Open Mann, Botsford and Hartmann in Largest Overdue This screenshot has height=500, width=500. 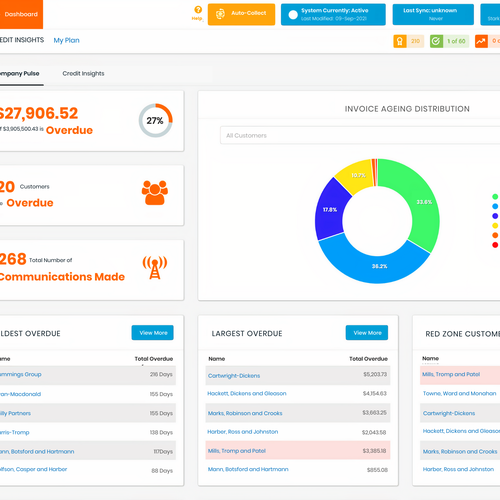point(248,469)
